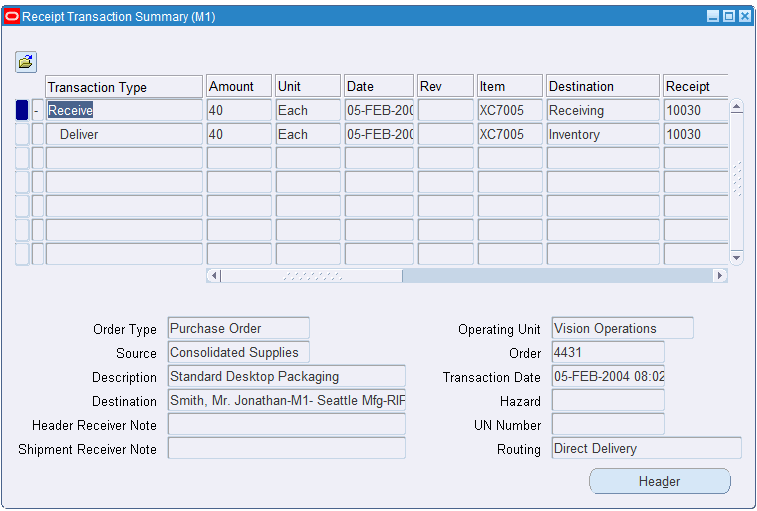Click Item XC7005 in Deliver row
The image size is (757, 511).
[510, 134]
